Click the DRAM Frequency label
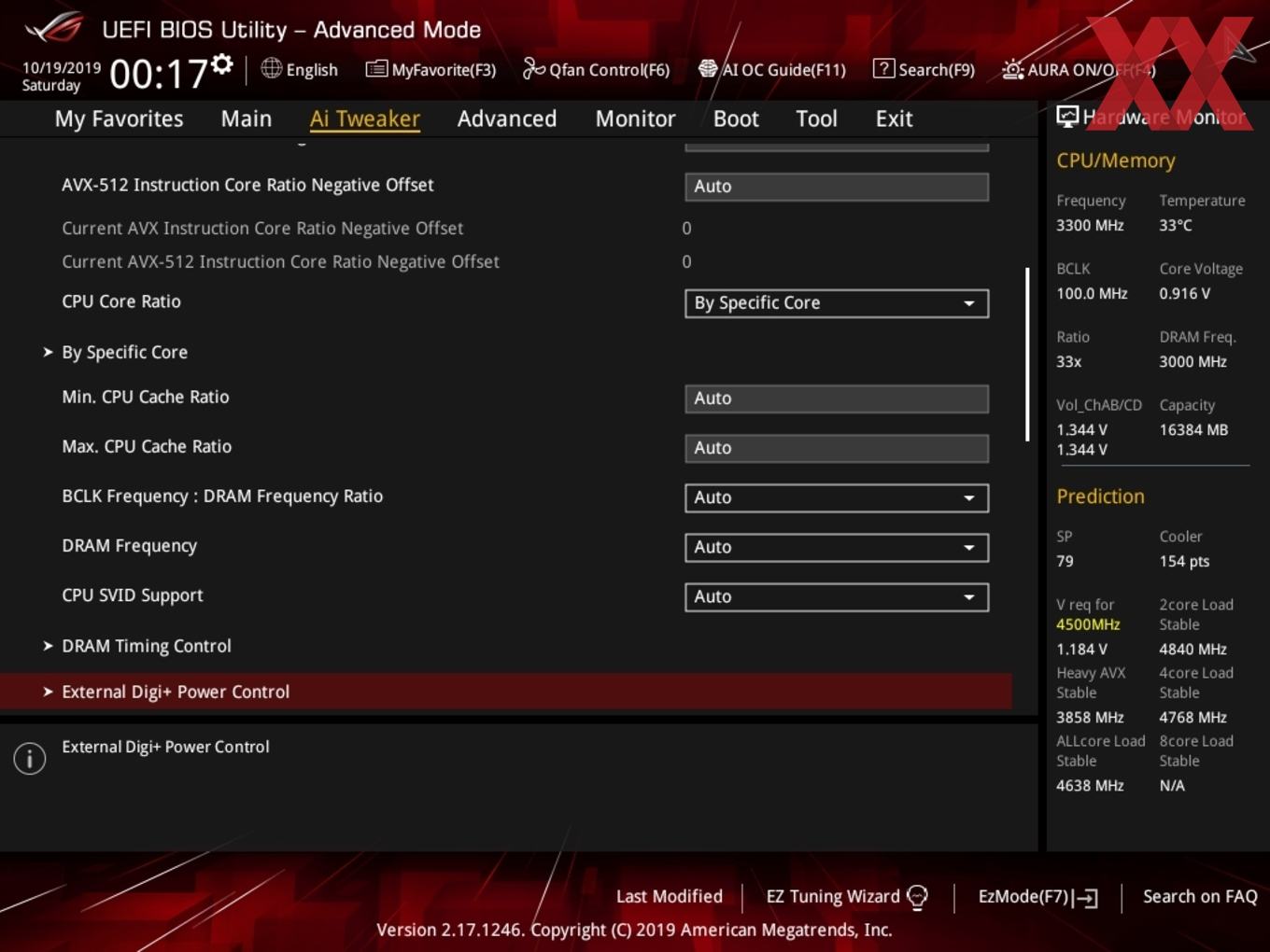Image resolution: width=1270 pixels, height=952 pixels. [130, 546]
